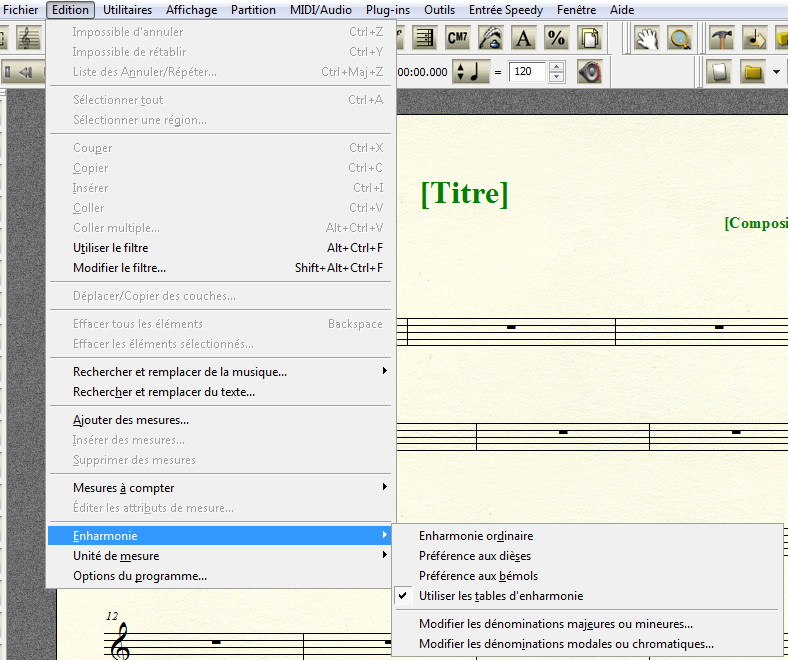Click Options du programme menu entry
The image size is (788, 660).
pyautogui.click(x=140, y=576)
